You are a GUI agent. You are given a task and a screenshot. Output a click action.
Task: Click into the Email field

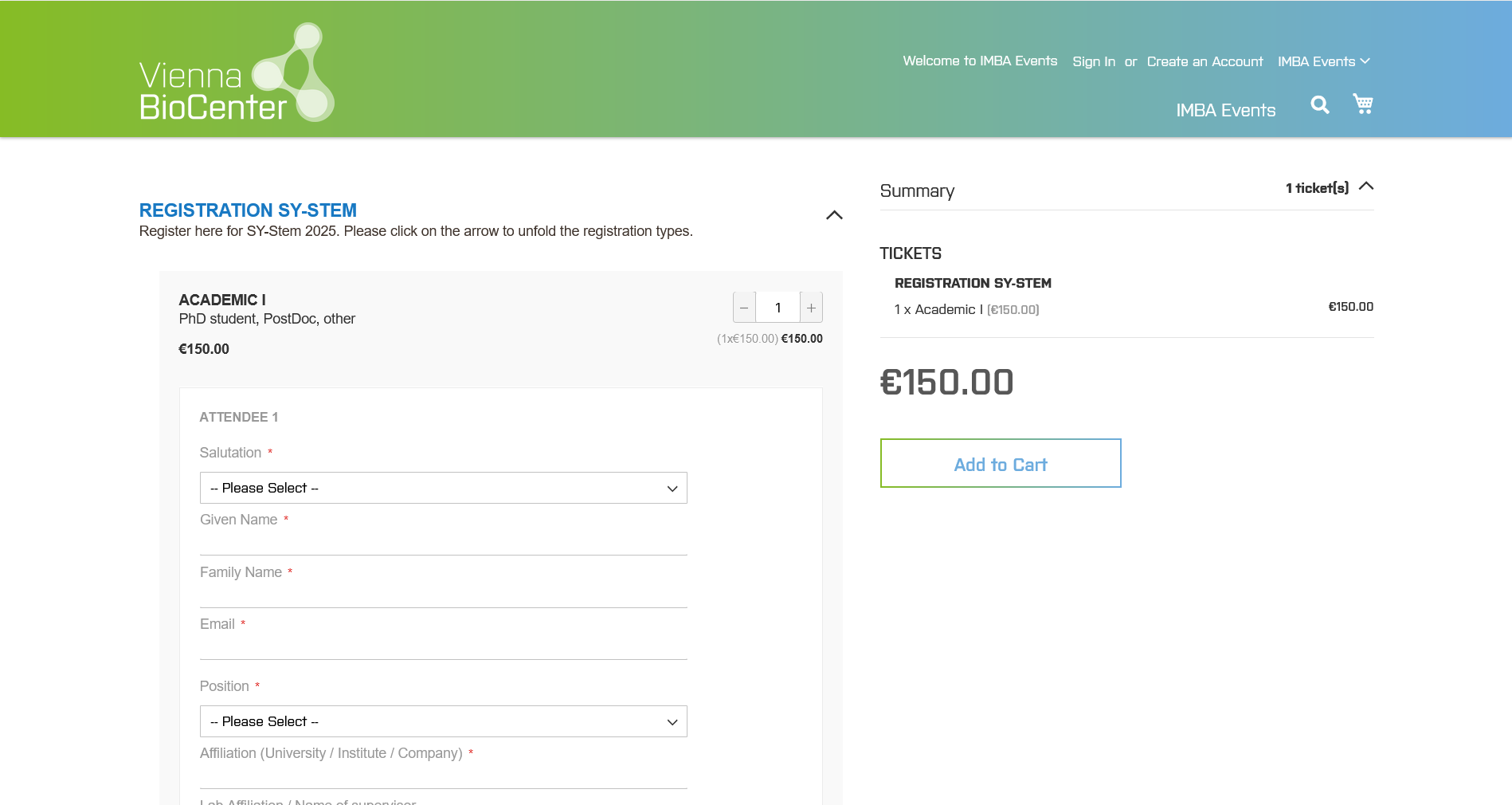(x=443, y=647)
